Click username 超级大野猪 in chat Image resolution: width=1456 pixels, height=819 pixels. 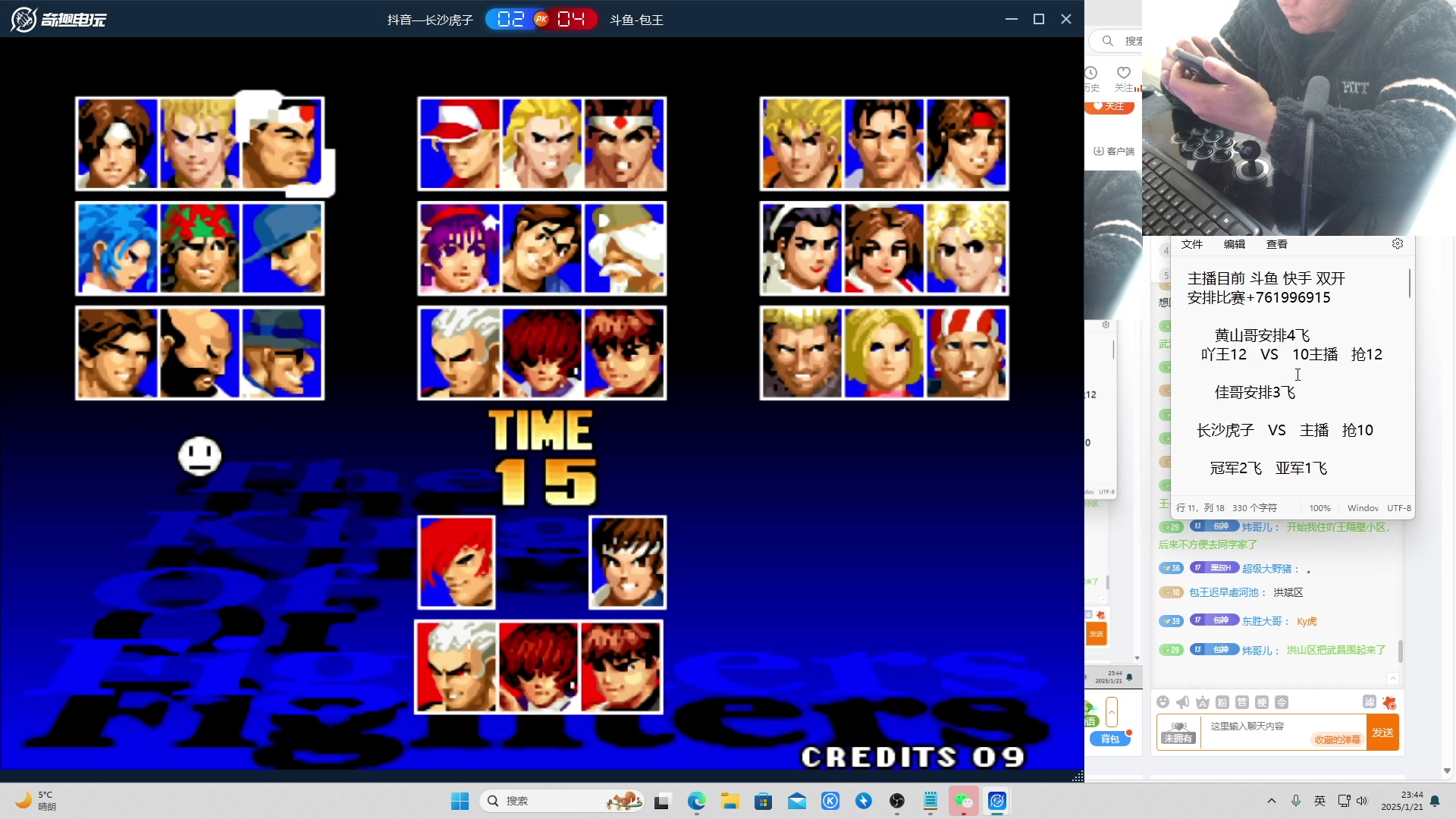pos(1267,569)
